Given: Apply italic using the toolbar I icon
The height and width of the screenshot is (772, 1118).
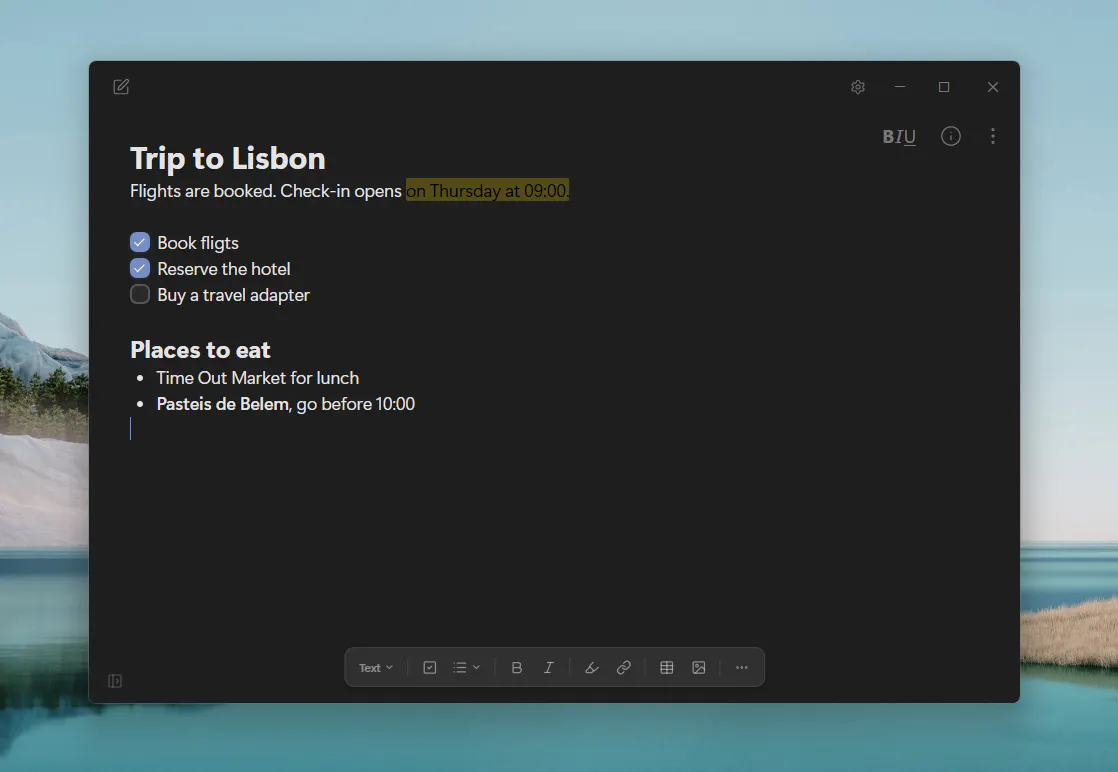Looking at the screenshot, I should (x=548, y=668).
